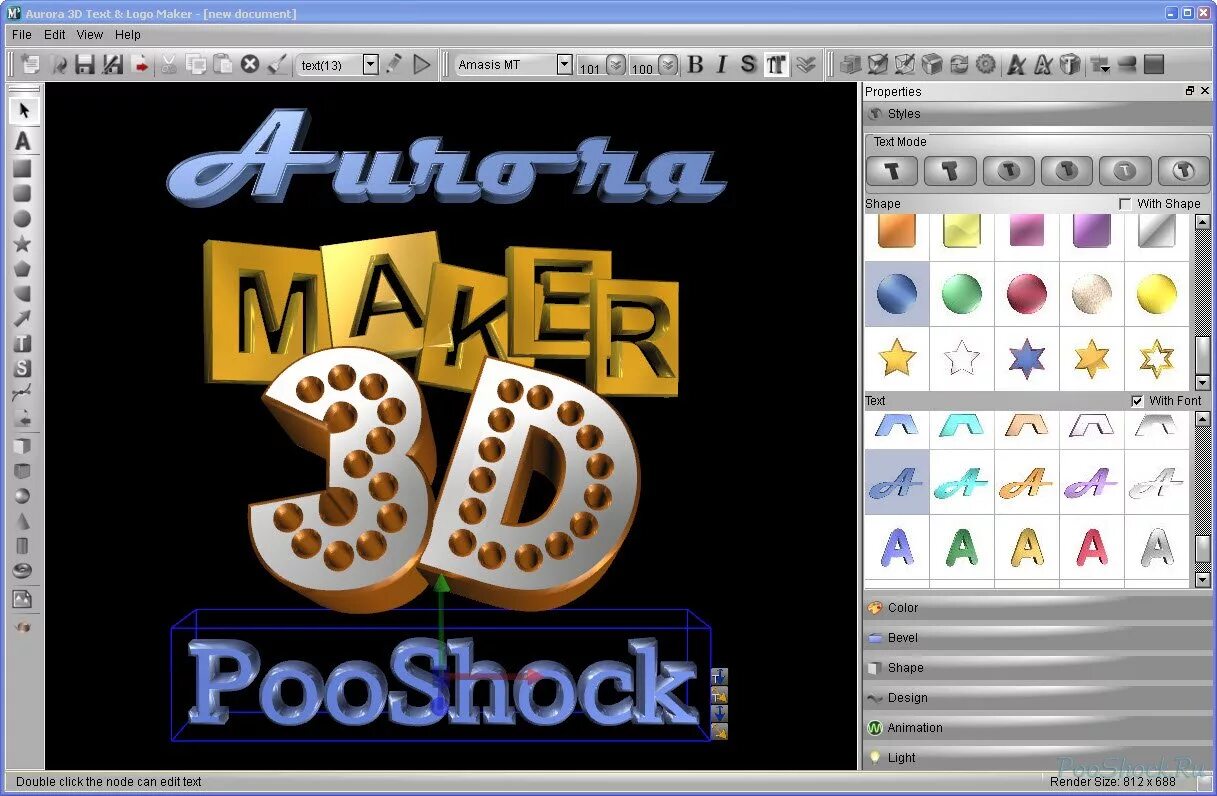Image resolution: width=1217 pixels, height=796 pixels.
Task: Expand the Shape properties section
Action: point(1038,668)
